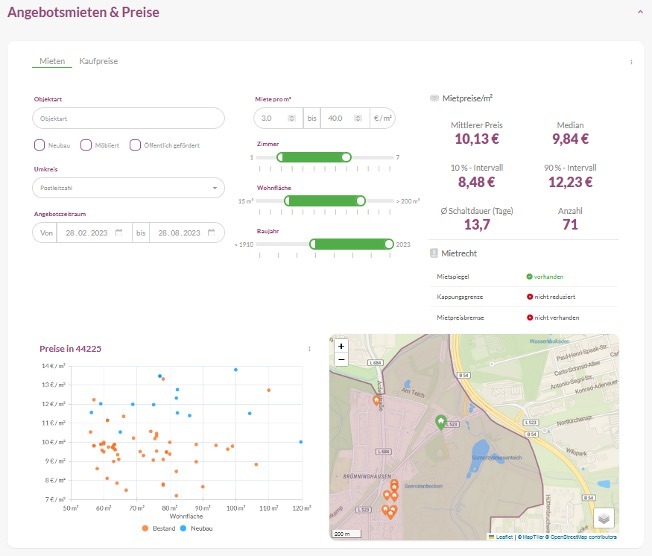Open the MapTiler attribution link
This screenshot has width=652, height=556.
pyautogui.click(x=533, y=537)
